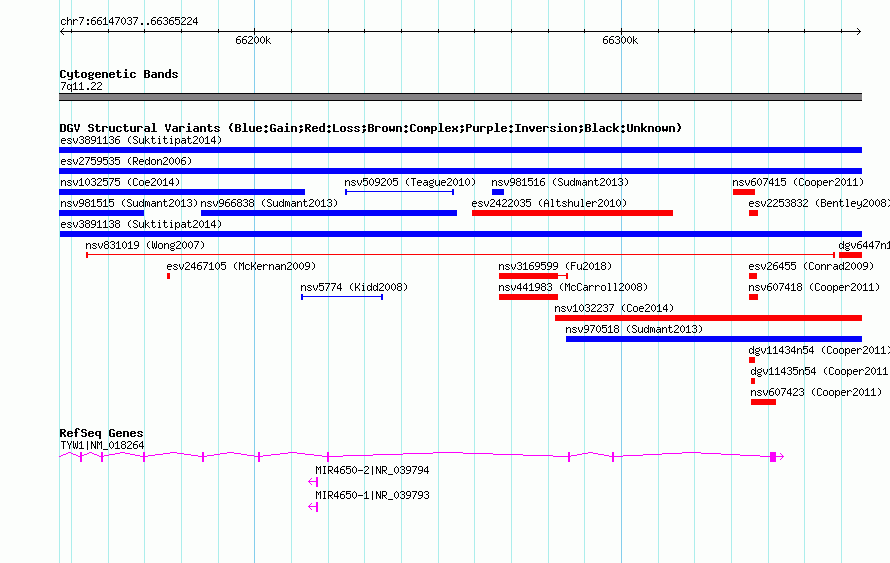Click the DGV Structural Variants track title

(x=370, y=128)
